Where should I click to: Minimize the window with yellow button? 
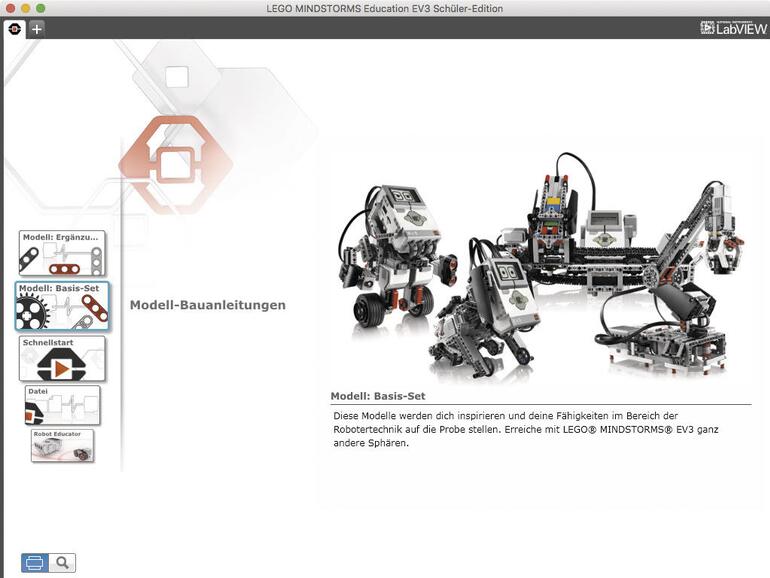[26, 8]
